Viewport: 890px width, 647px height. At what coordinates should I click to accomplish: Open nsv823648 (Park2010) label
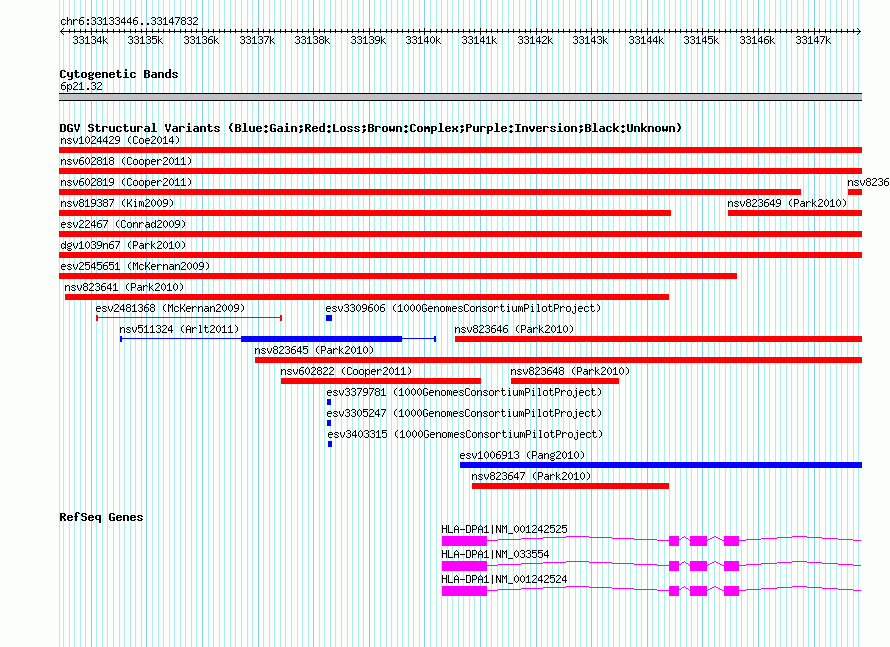(x=570, y=371)
